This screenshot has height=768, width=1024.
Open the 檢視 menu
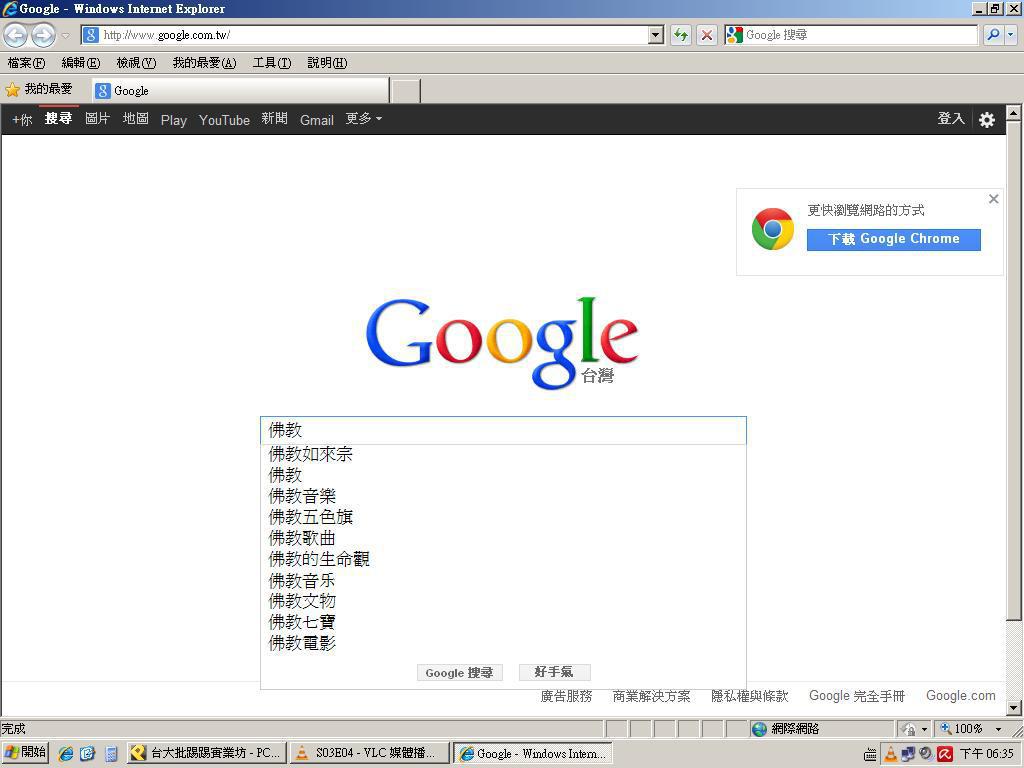(135, 63)
